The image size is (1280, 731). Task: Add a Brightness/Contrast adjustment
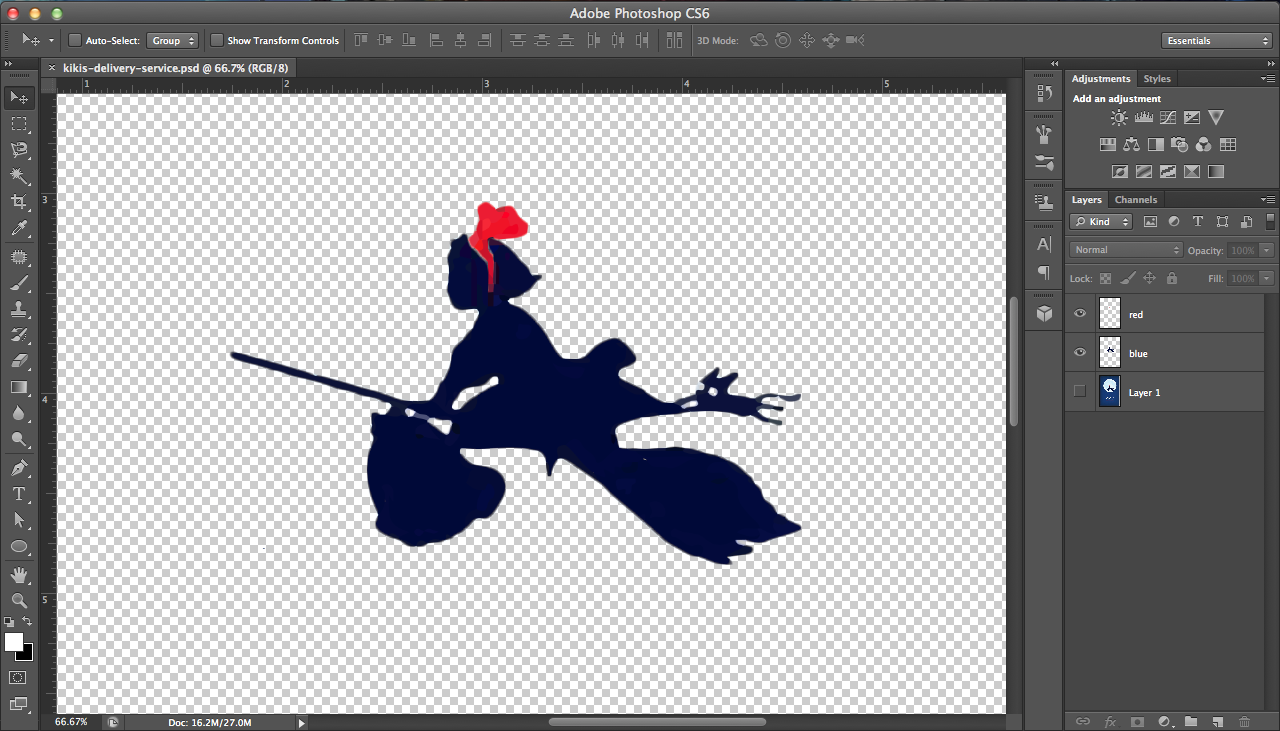[x=1119, y=118]
